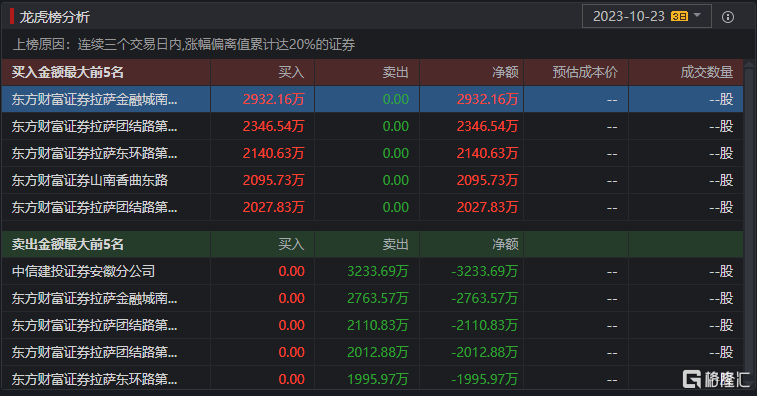Click the 2346.54万 buy amount row
Image resolution: width=757 pixels, height=396 pixels.
(372, 127)
